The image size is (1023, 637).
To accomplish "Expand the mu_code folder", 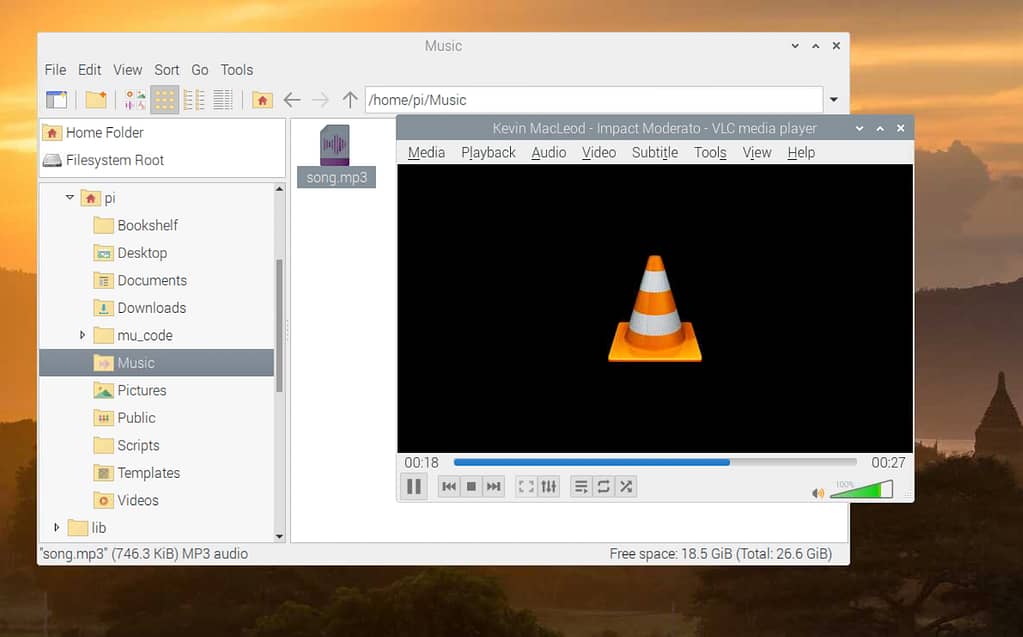I will tap(82, 335).
